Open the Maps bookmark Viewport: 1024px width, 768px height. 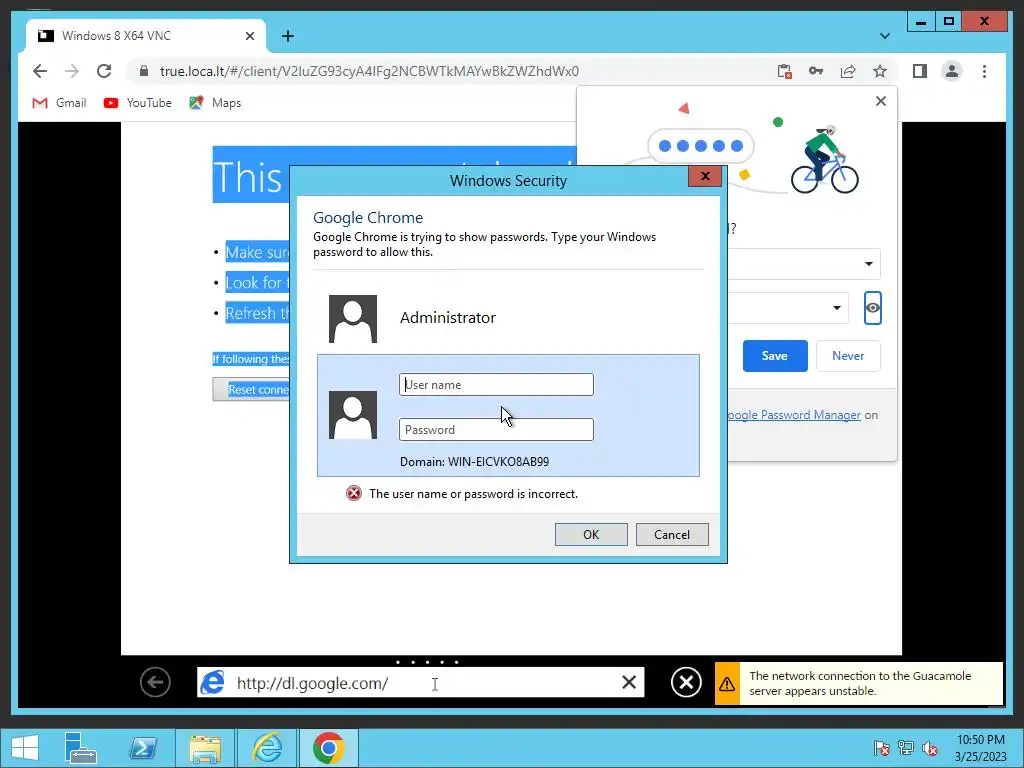[215, 103]
